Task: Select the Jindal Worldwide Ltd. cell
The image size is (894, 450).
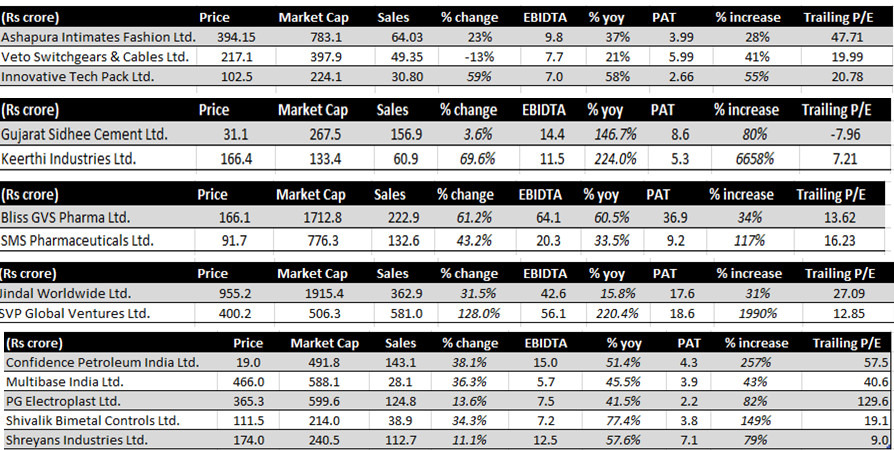Action: [66, 294]
